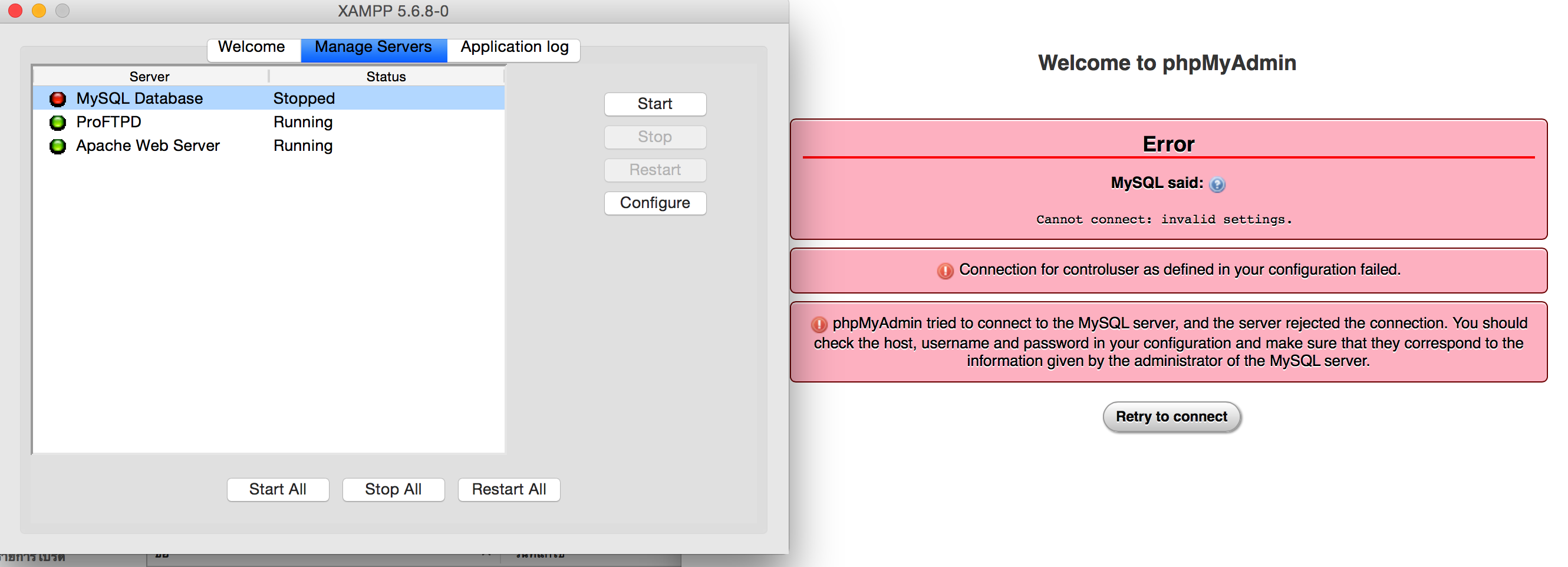This screenshot has height=567, width=1568.
Task: Open the Application log tab
Action: click(514, 48)
